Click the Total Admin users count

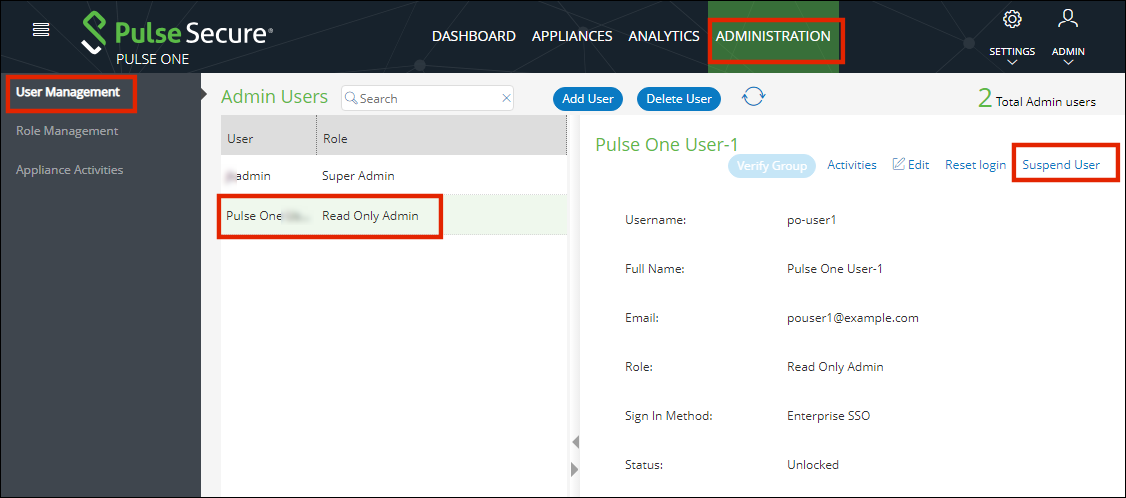tap(1037, 100)
